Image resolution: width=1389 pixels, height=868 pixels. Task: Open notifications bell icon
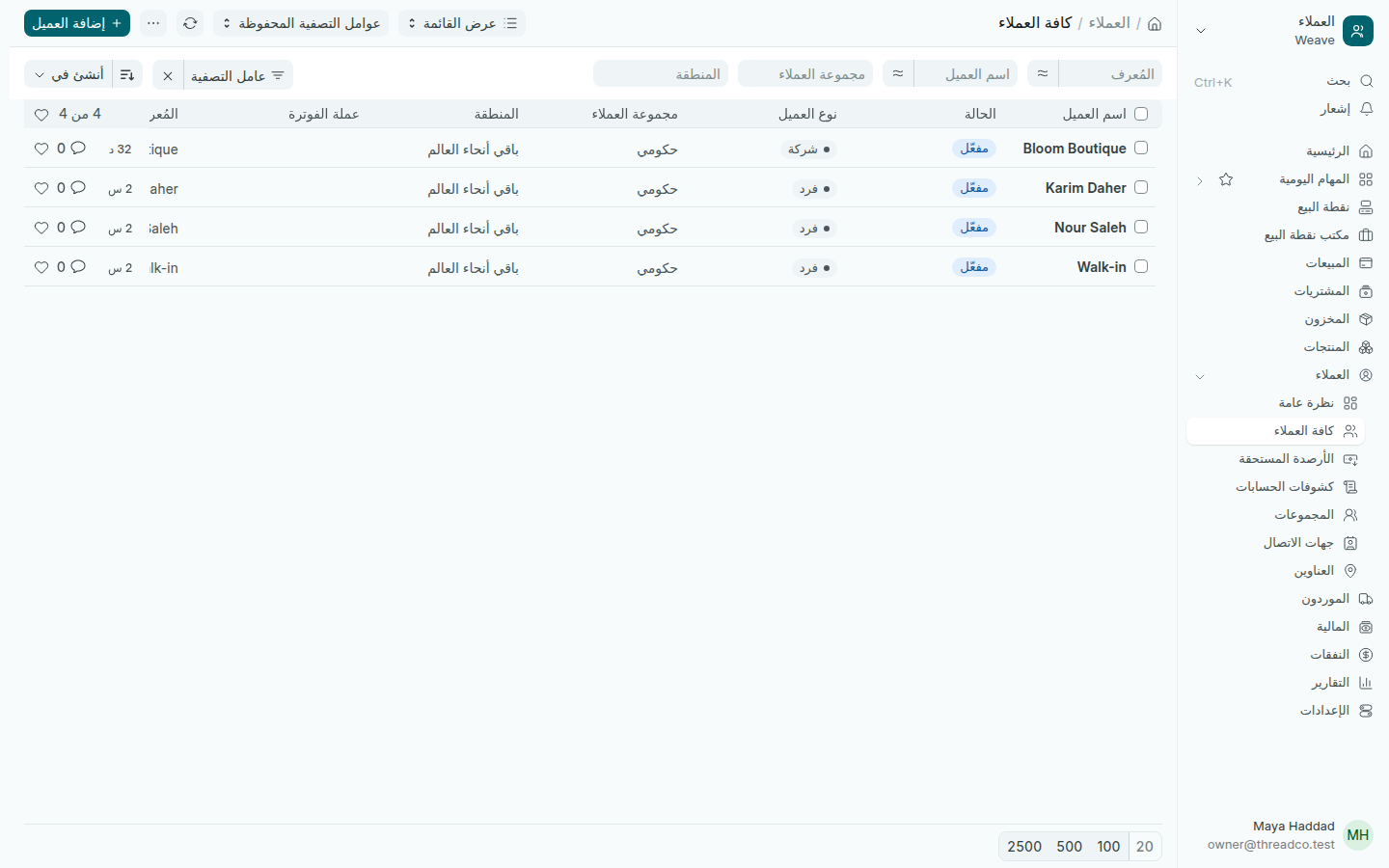1366,109
